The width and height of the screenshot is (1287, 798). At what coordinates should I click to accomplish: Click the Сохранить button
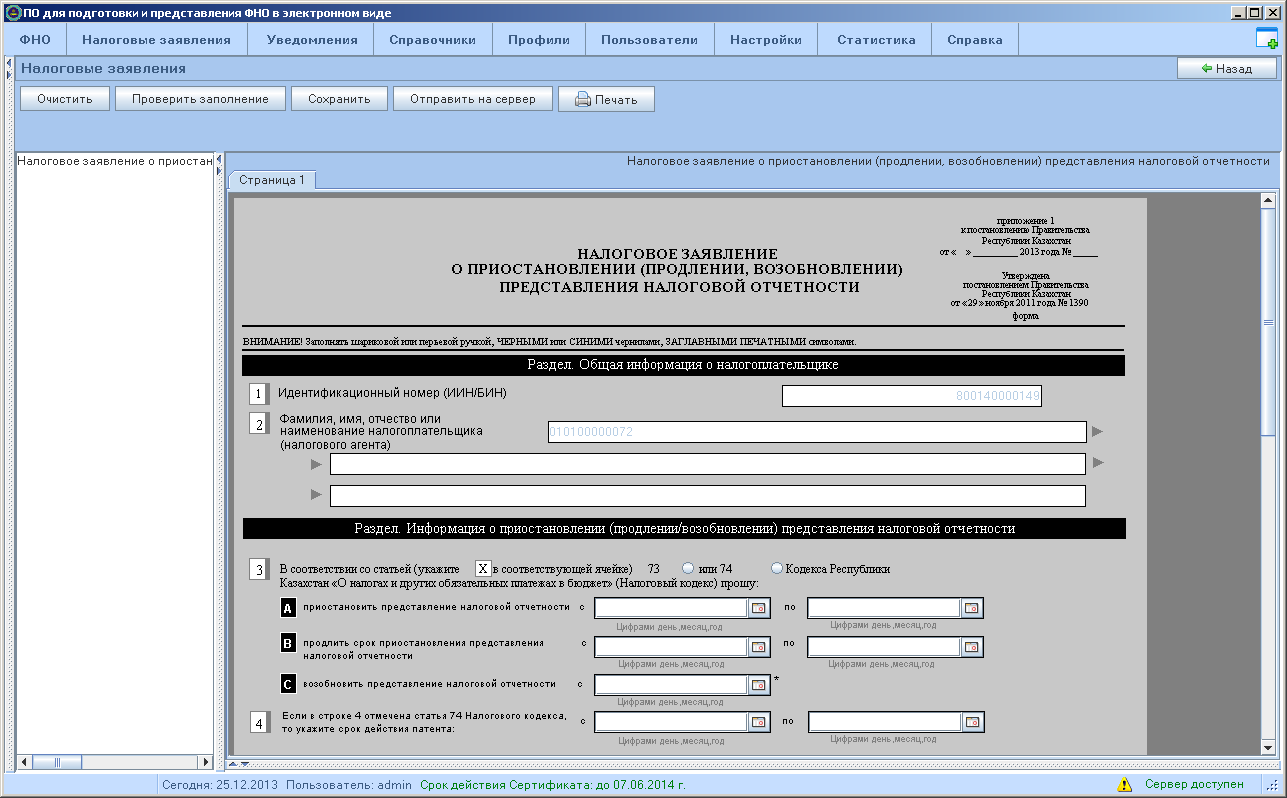[339, 99]
